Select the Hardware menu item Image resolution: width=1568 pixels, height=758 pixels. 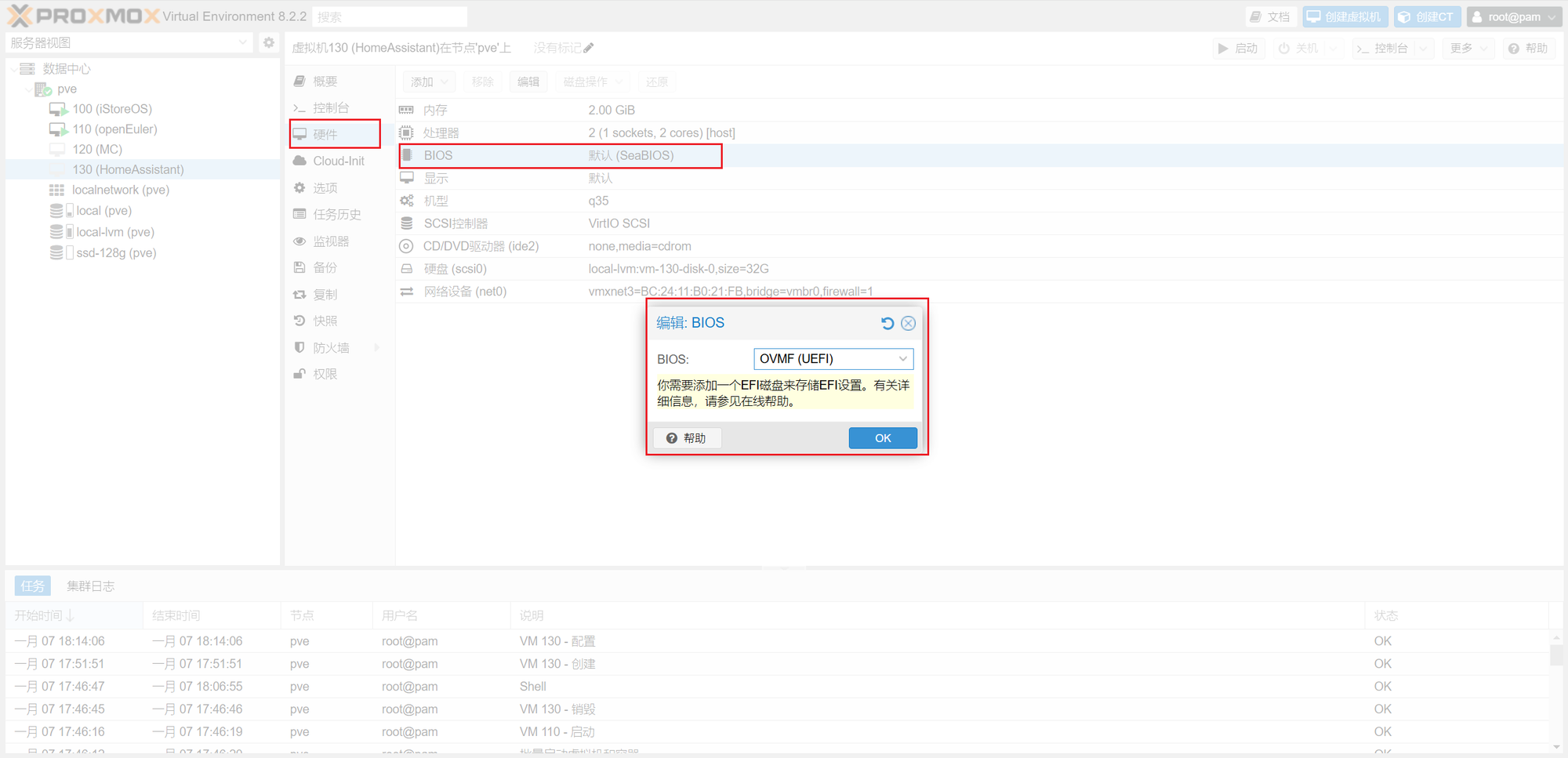(x=325, y=134)
